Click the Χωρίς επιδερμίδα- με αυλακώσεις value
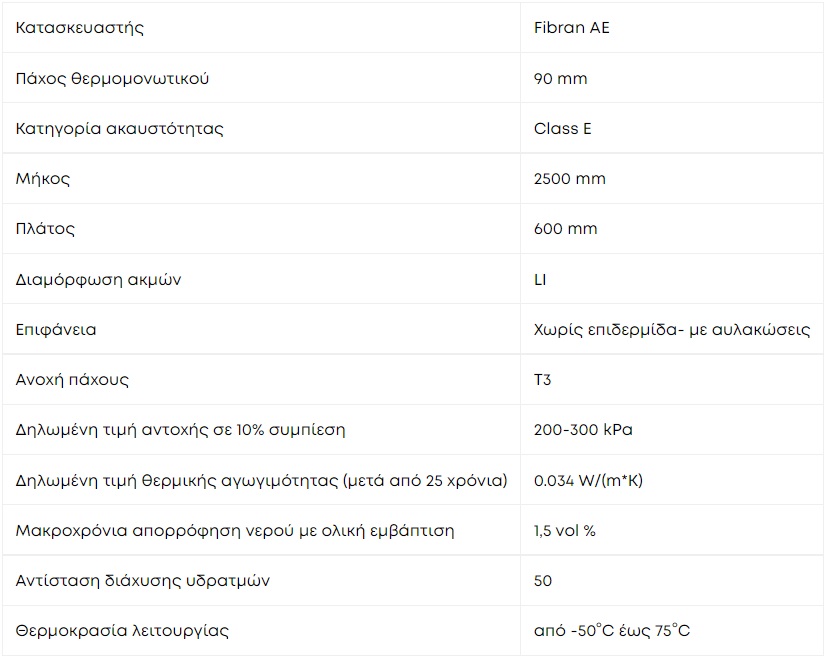The image size is (826, 659). [x=672, y=330]
